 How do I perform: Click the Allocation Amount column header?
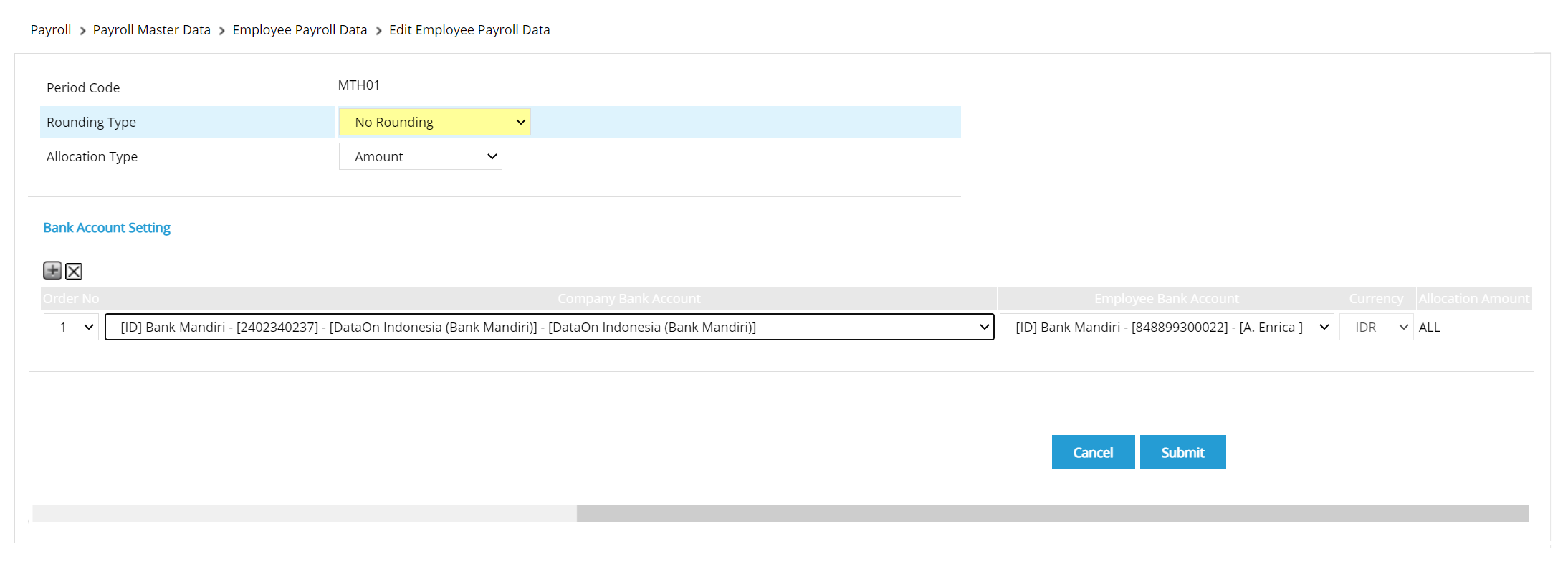point(1474,298)
